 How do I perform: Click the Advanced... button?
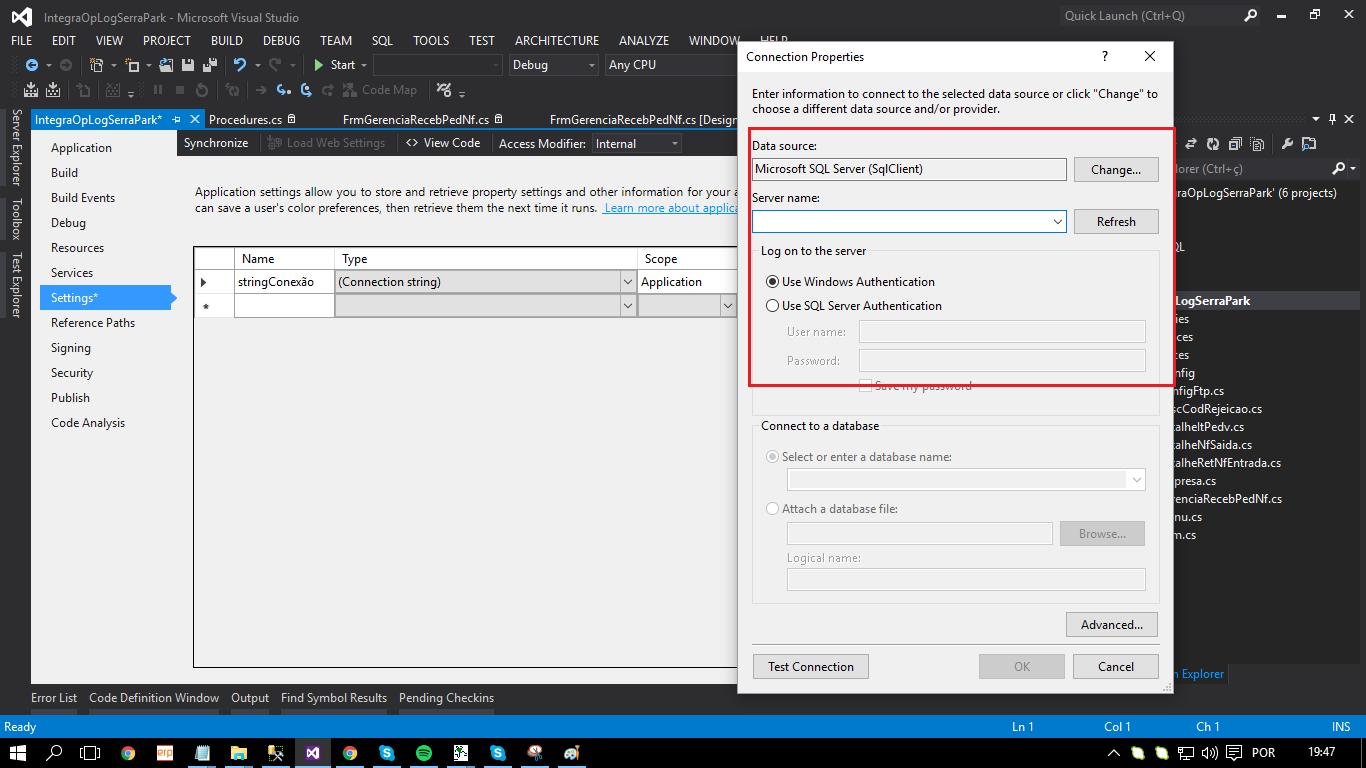(1112, 625)
